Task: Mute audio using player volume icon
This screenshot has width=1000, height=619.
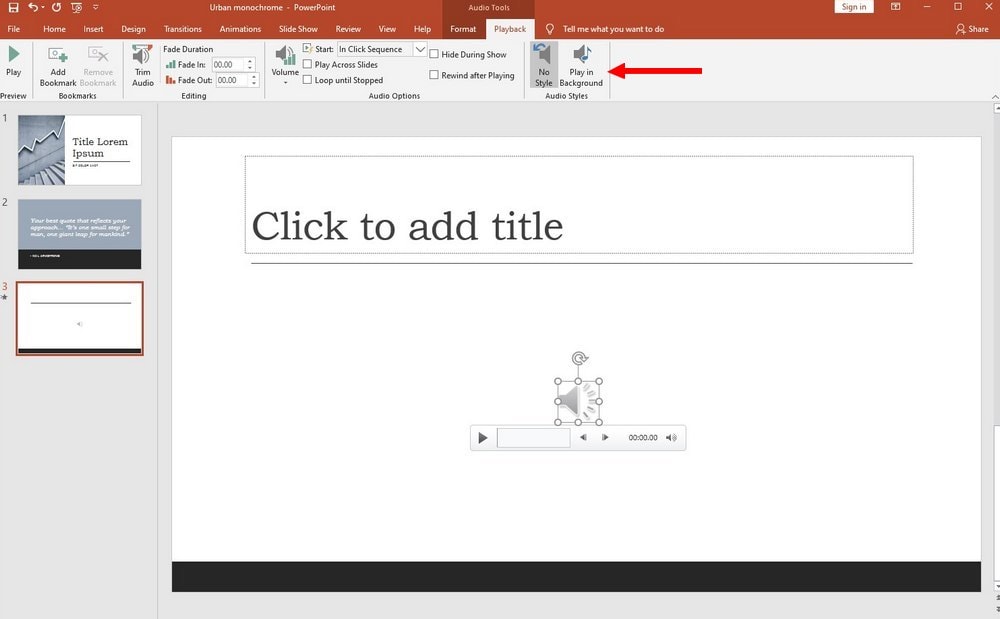Action: point(671,438)
